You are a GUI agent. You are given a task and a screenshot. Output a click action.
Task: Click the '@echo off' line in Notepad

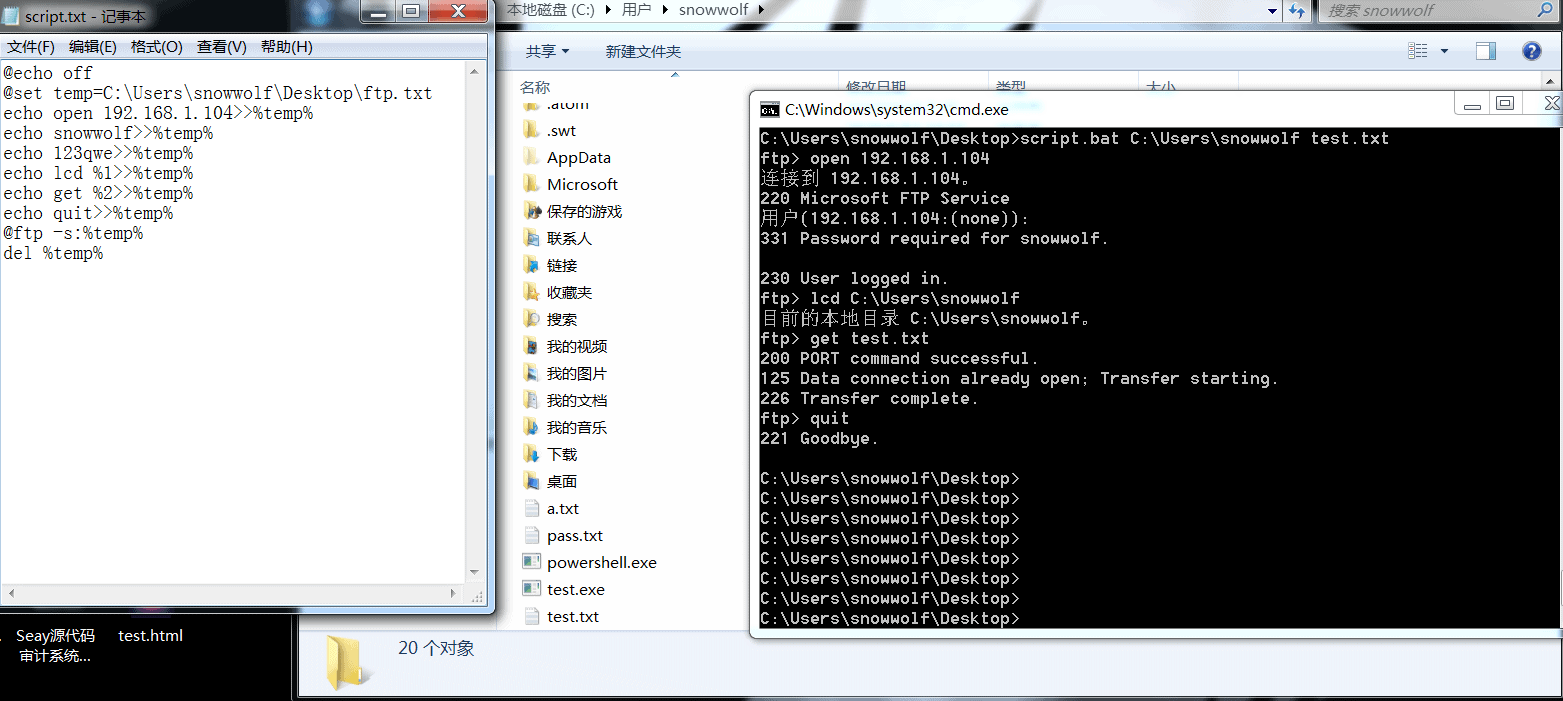click(x=48, y=73)
